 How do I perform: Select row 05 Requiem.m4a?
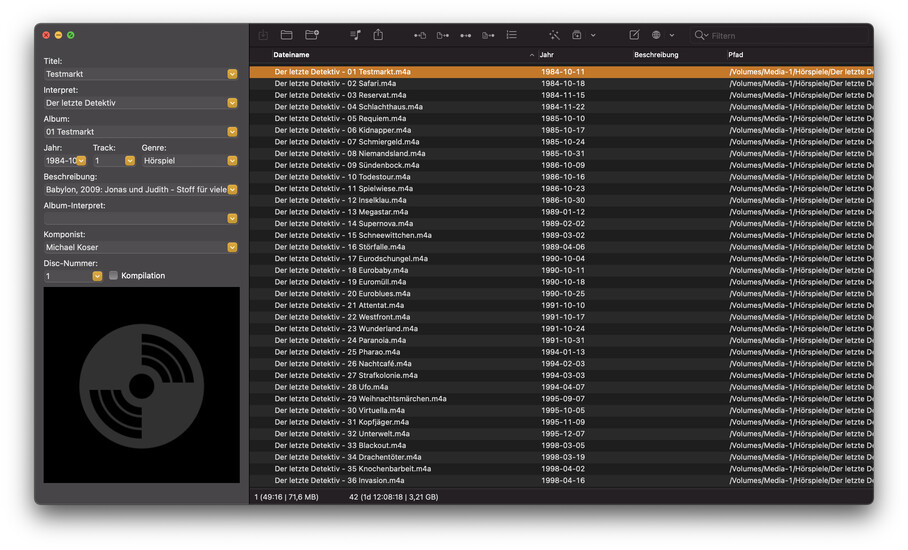561,119
